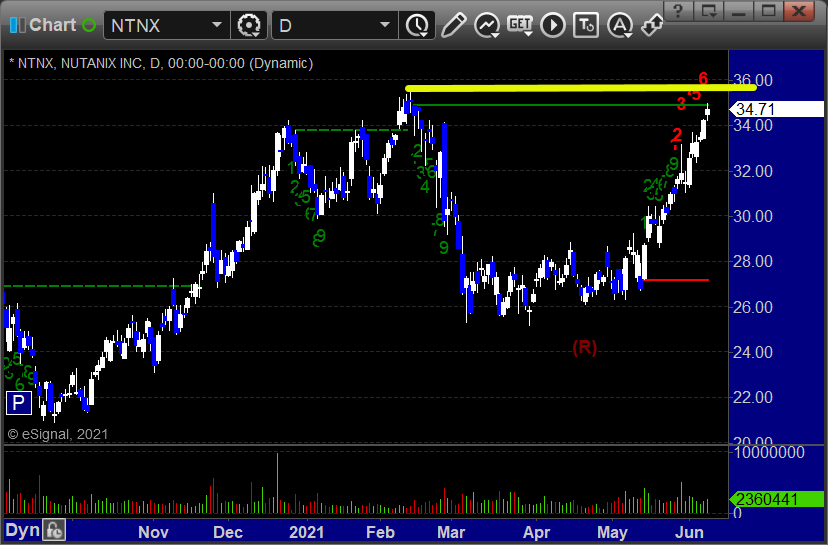Click the red 2 count near 33.50
Image resolution: width=828 pixels, height=545 pixels.
click(676, 136)
